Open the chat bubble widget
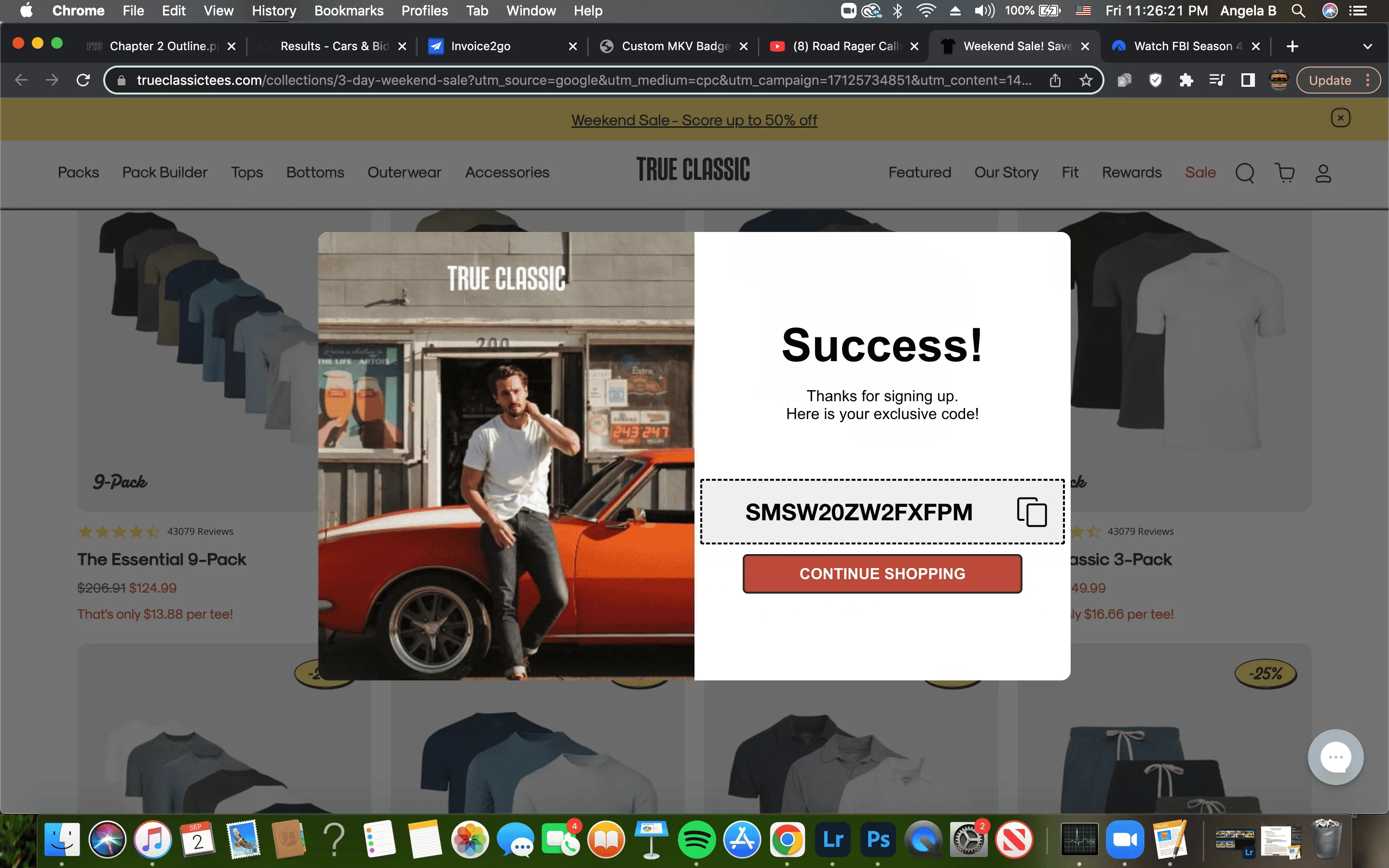The image size is (1389, 868). [1335, 757]
